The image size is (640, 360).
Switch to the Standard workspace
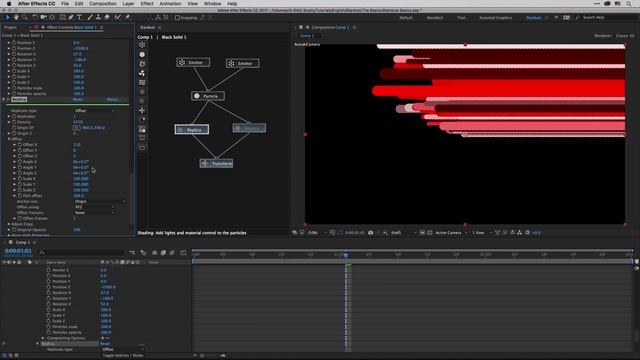tap(434, 18)
